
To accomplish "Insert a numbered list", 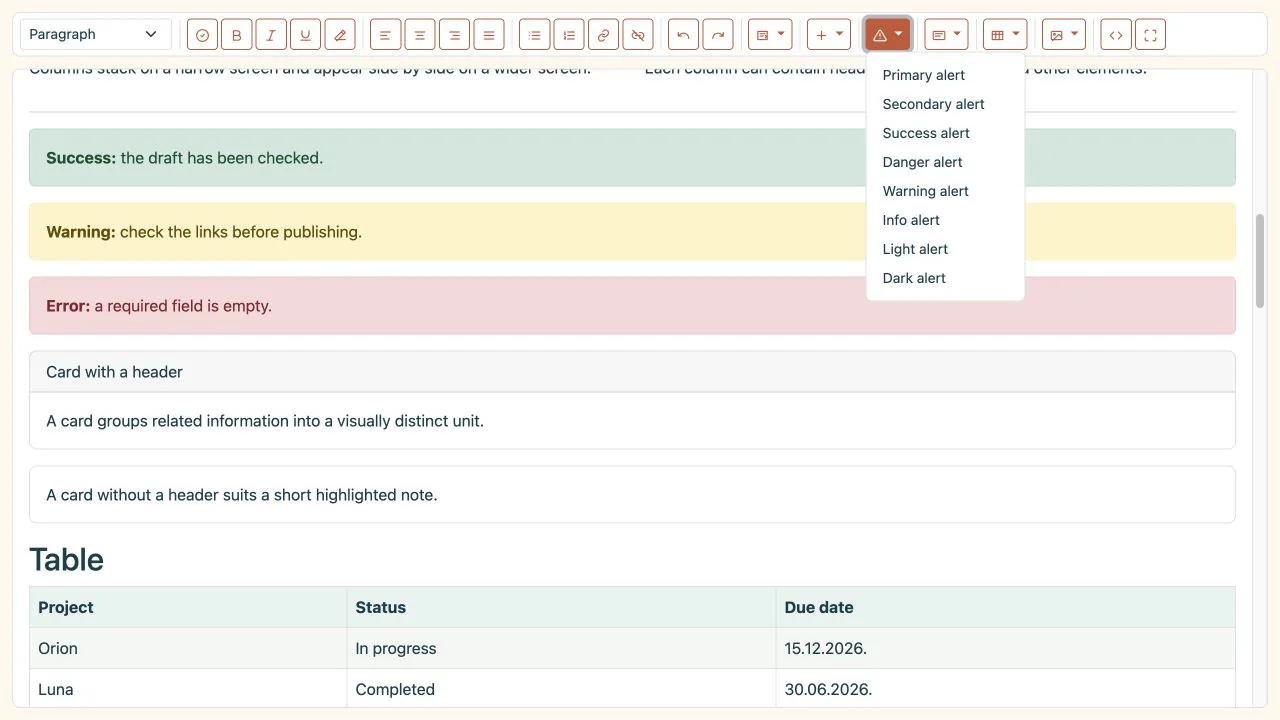I will point(569,35).
